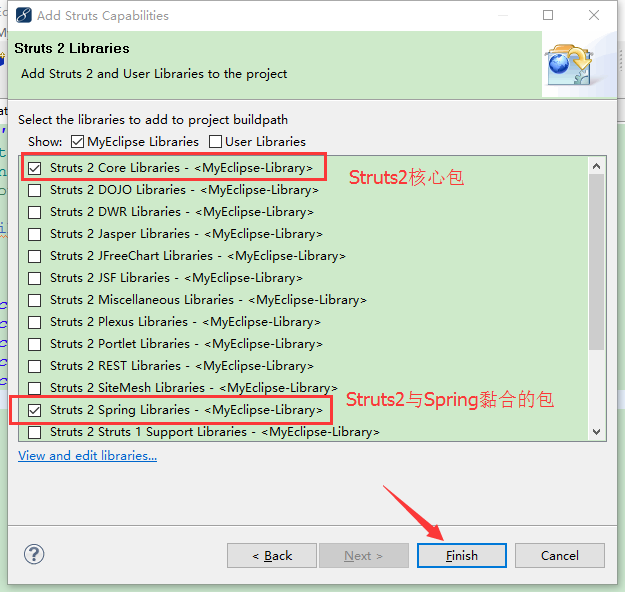
Task: Open the View and edit libraries link
Action: pyautogui.click(x=87, y=455)
